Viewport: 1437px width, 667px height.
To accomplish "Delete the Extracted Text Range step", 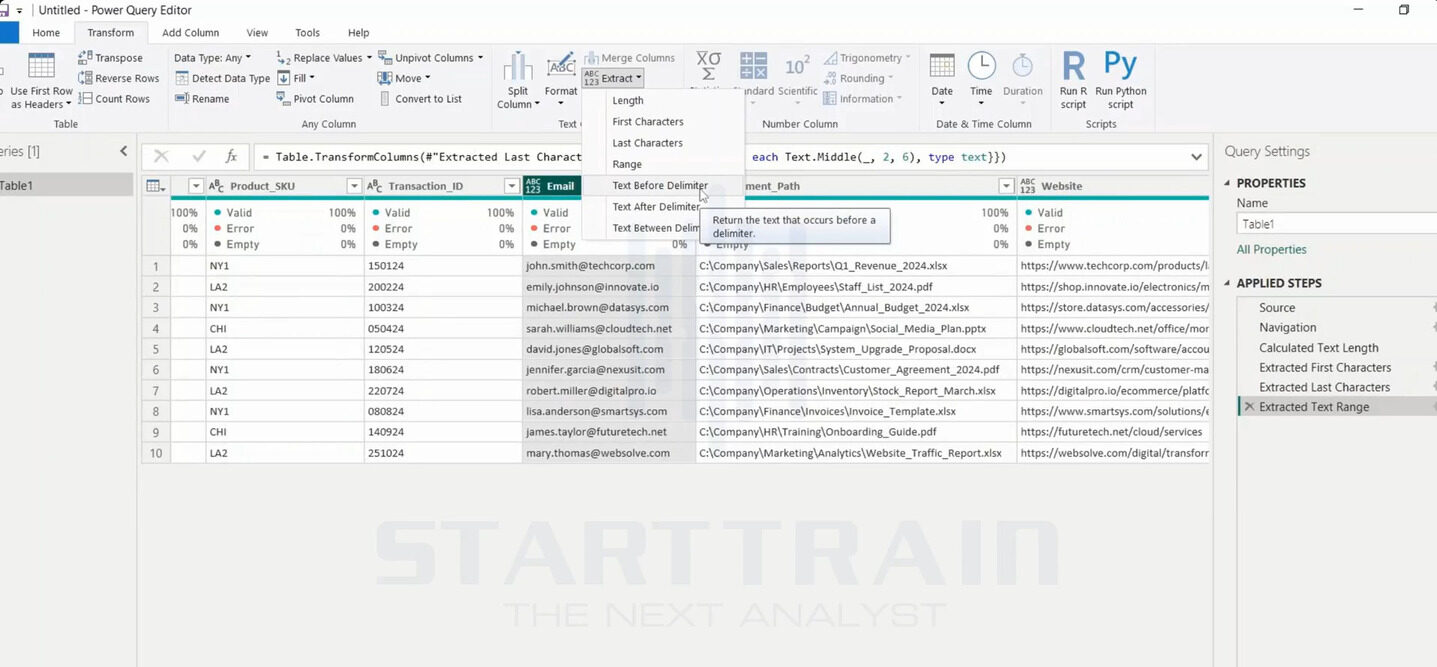I will click(1248, 407).
